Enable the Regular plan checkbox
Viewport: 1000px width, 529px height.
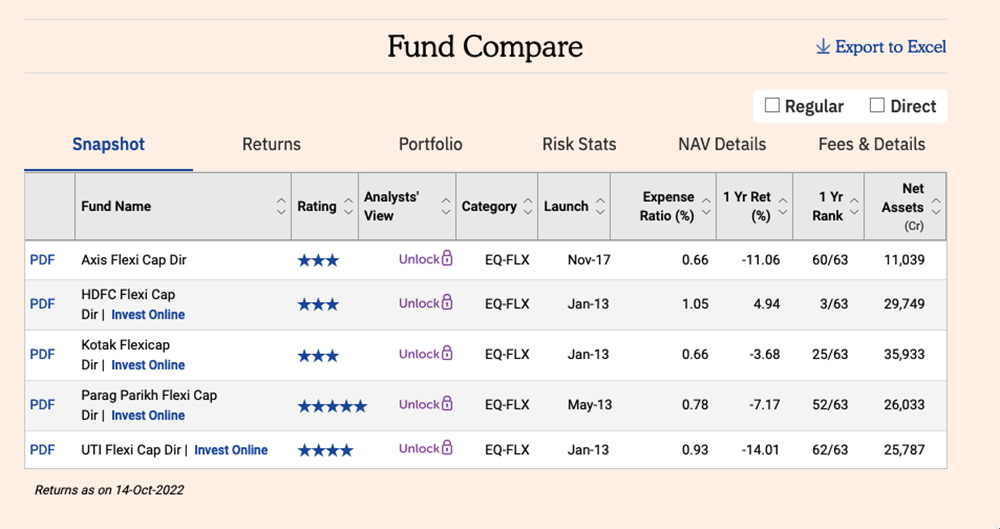772,105
